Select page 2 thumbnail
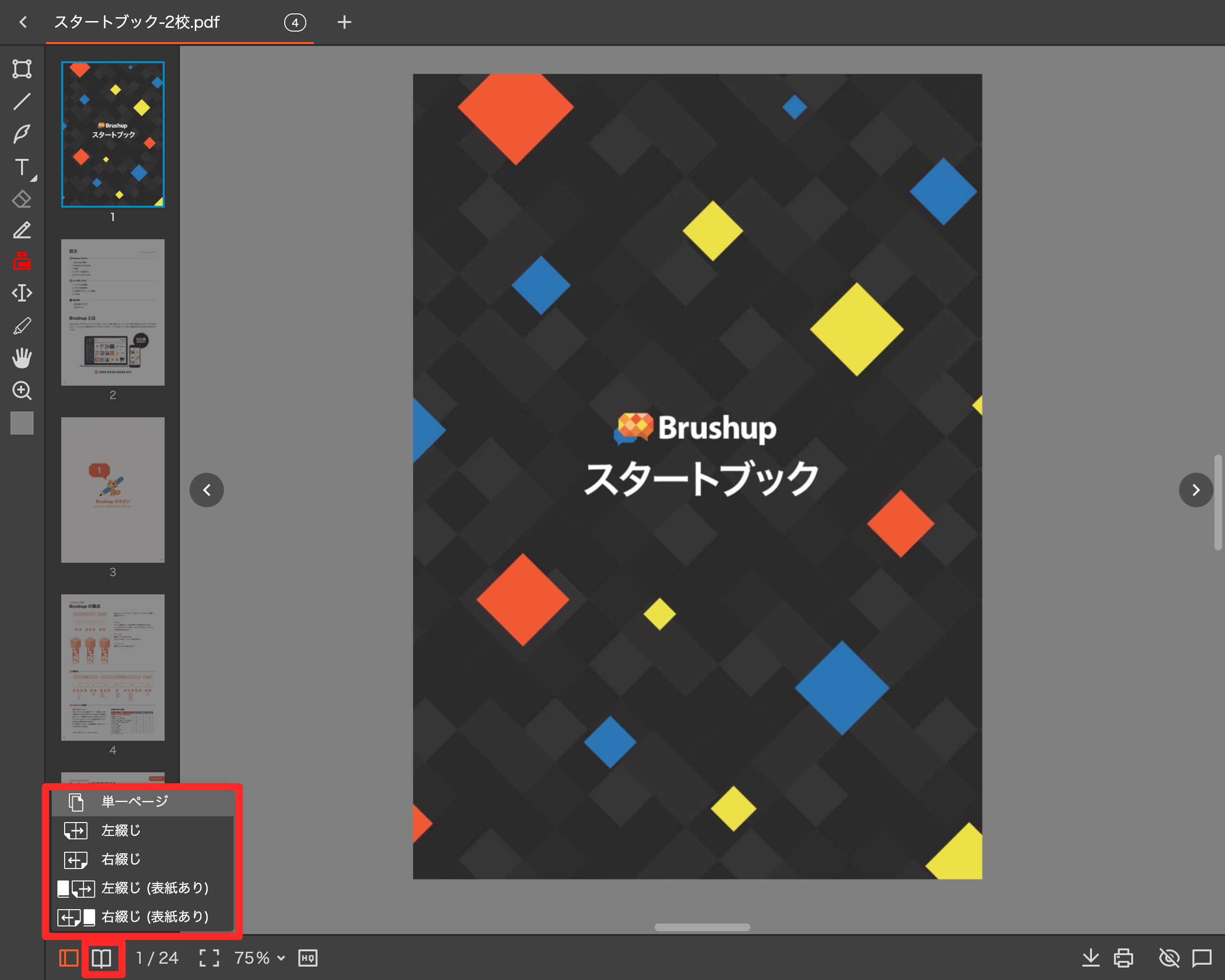Image resolution: width=1225 pixels, height=980 pixels. 113,312
